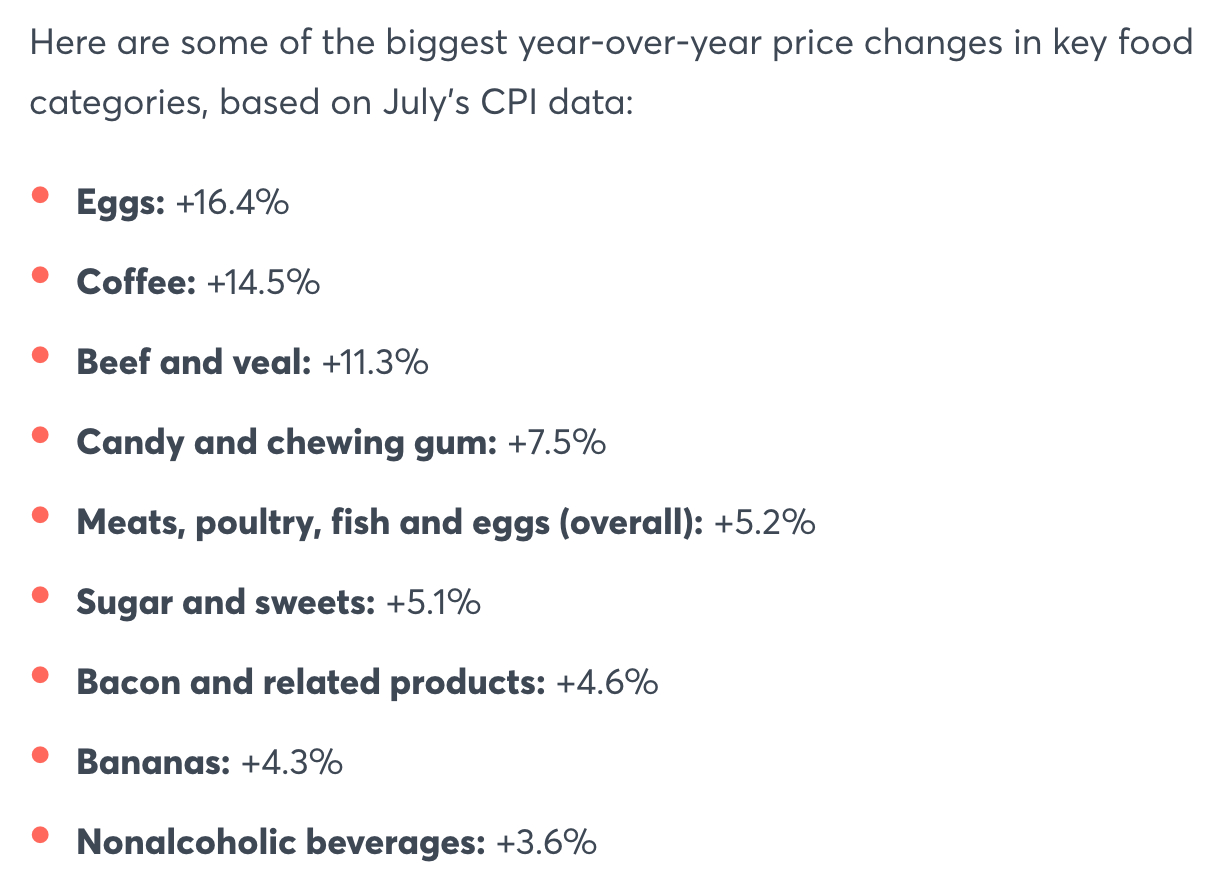Click the +4.3% bananas percentage
The image size is (1226, 888).
292,763
